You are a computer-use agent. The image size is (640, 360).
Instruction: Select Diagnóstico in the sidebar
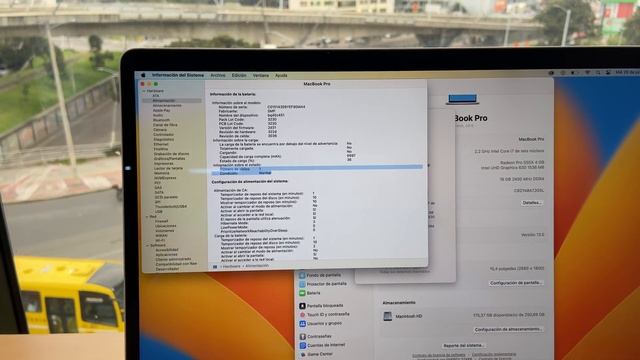click(164, 140)
